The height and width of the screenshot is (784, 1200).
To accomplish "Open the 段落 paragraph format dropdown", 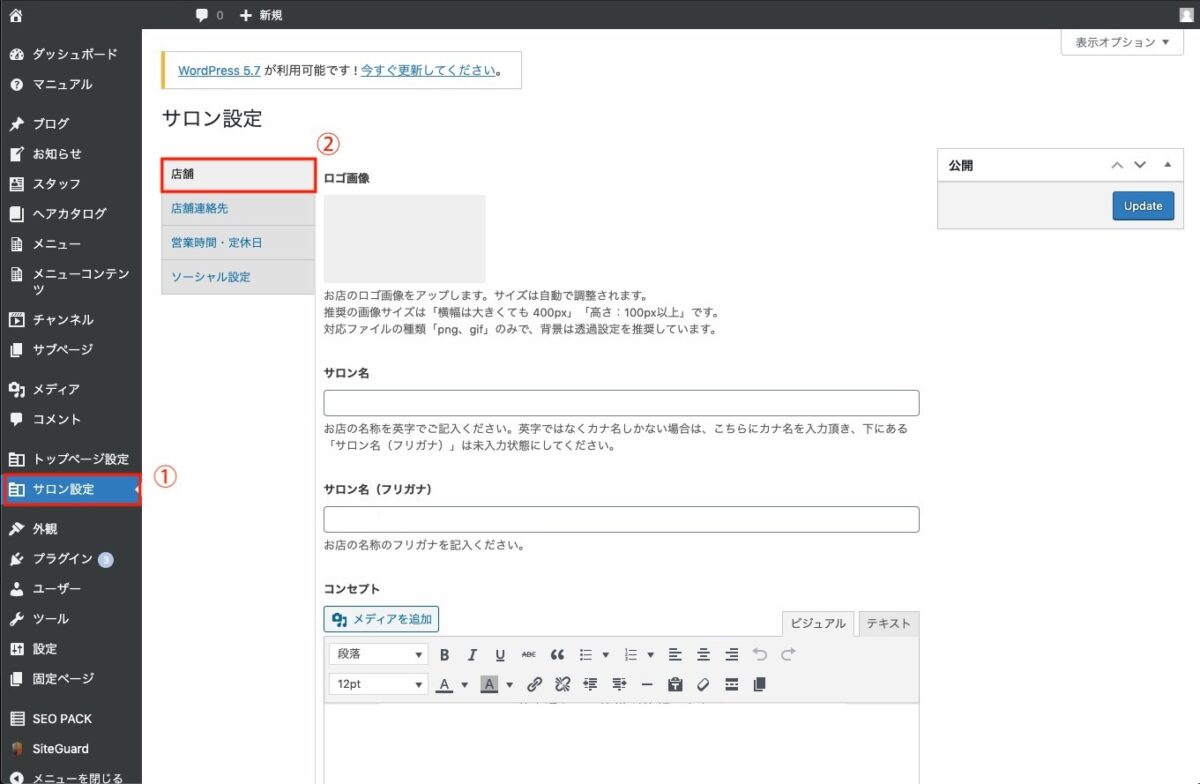I will point(378,655).
